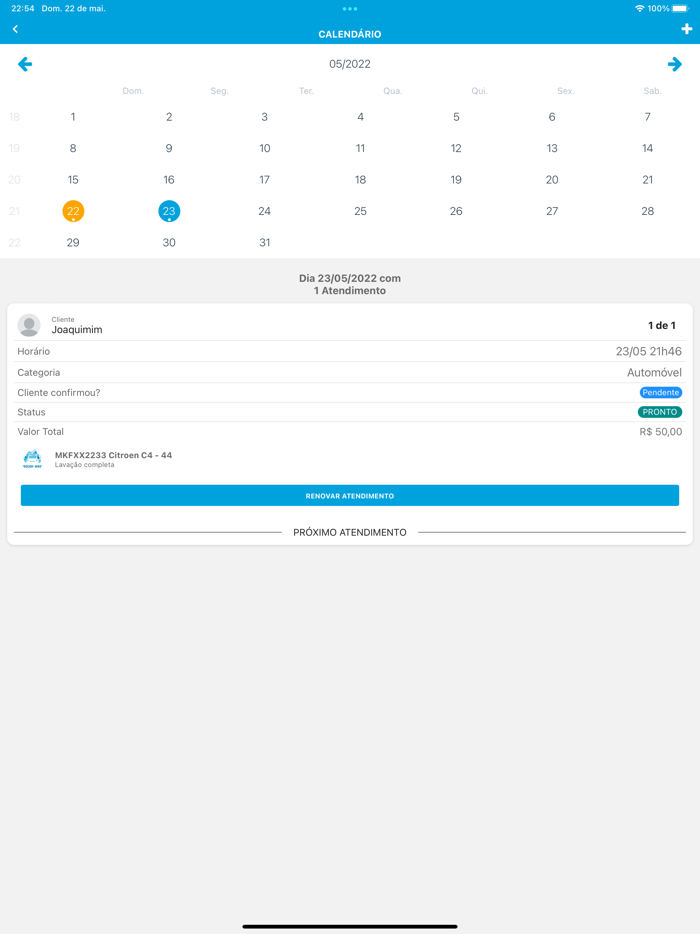700x934 pixels.
Task: Select date 23 highlighted blue
Action: [x=169, y=211]
